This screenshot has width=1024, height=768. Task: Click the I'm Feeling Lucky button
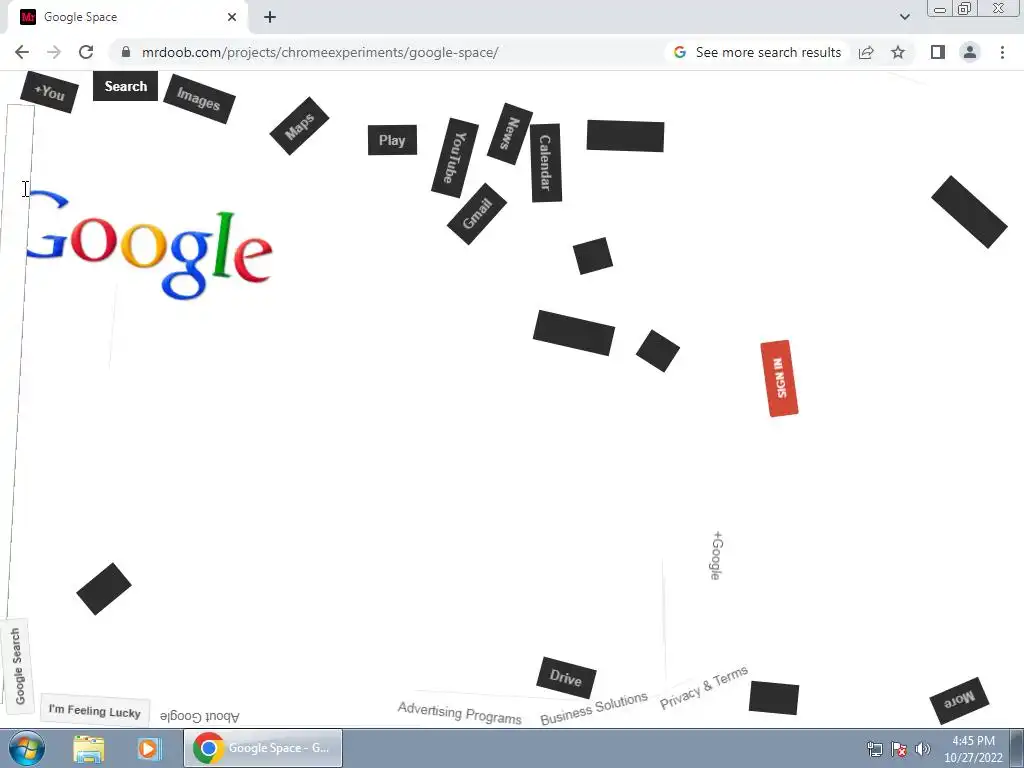click(95, 711)
